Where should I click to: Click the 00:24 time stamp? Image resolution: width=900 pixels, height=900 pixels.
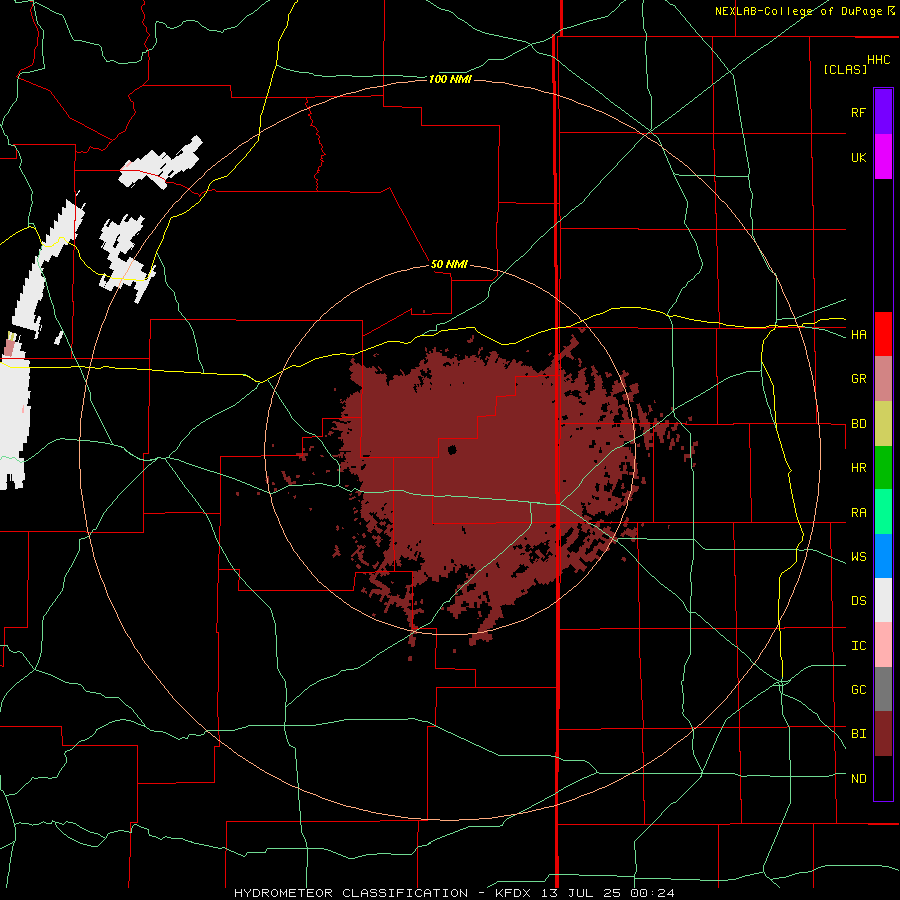click(651, 893)
